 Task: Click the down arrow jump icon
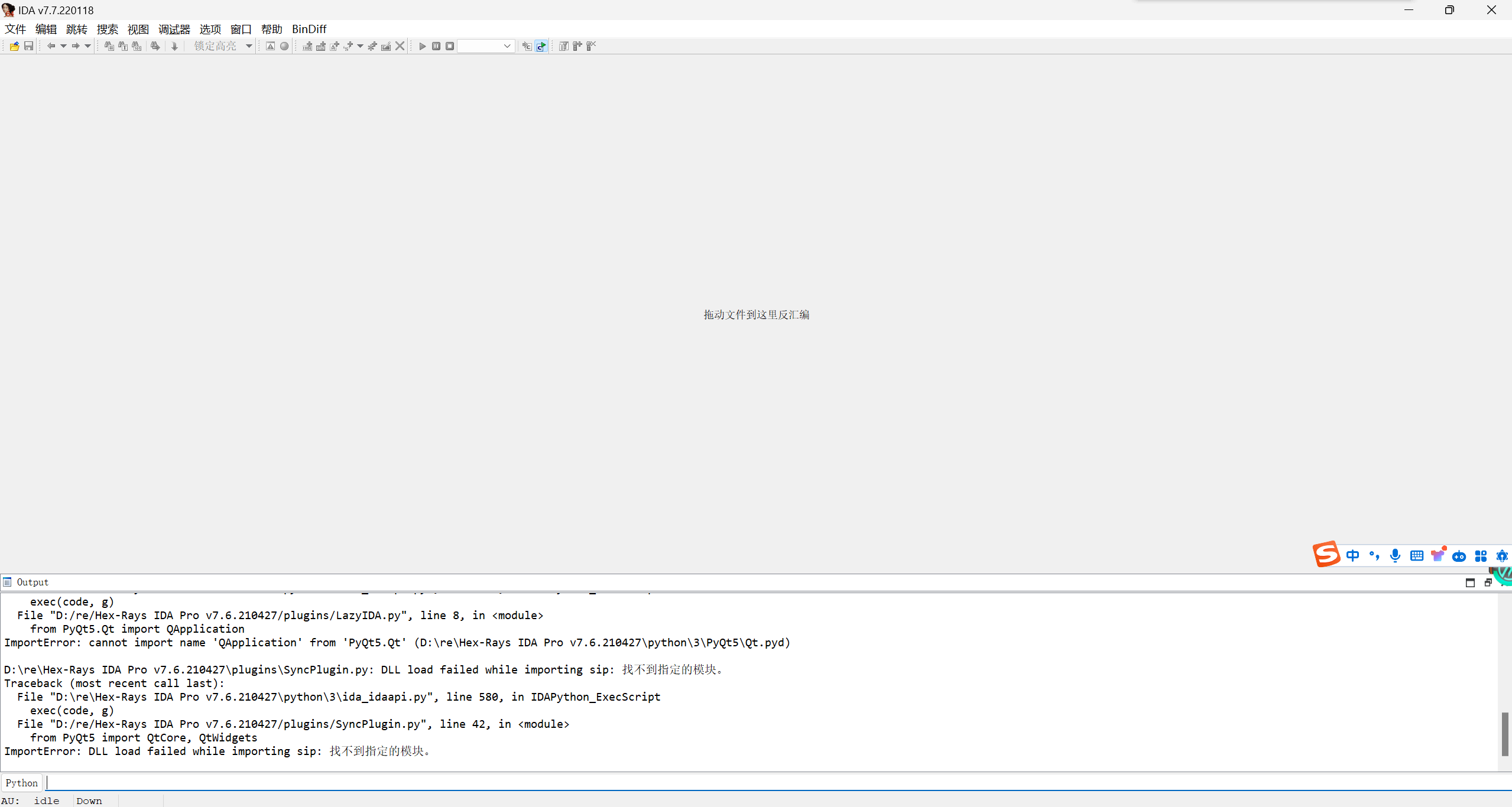(174, 46)
